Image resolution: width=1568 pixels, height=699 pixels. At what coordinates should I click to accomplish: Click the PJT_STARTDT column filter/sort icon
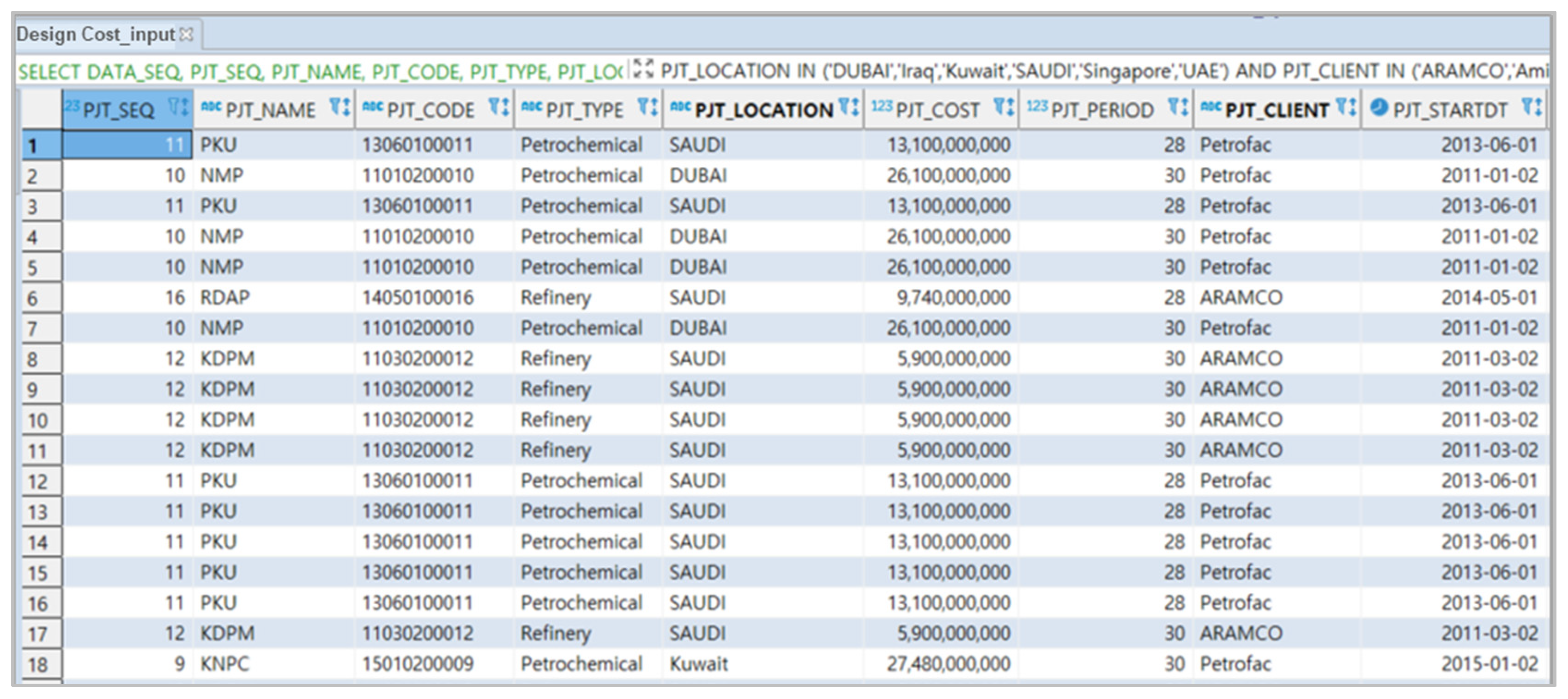click(x=1532, y=108)
